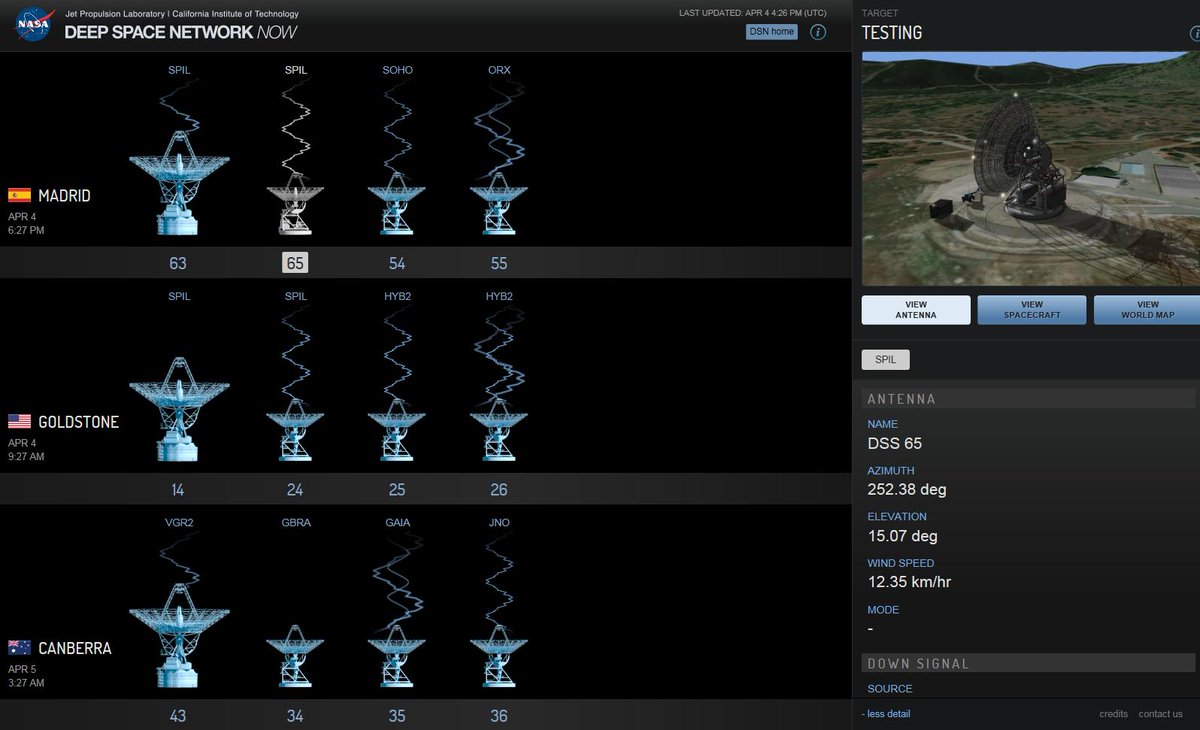Click the GAIA spacecraft label

coord(397,522)
